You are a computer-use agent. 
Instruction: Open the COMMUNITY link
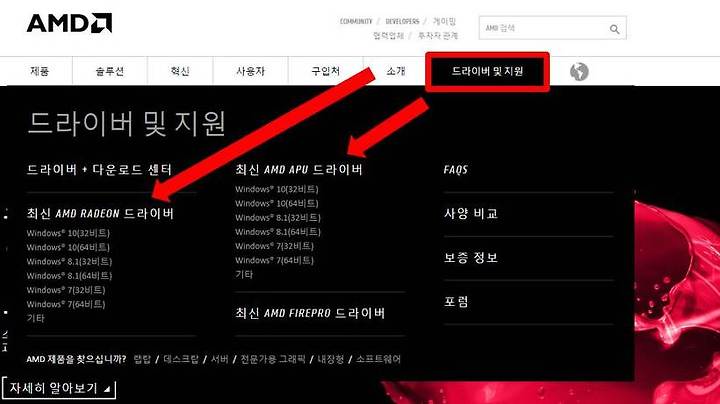tap(356, 22)
